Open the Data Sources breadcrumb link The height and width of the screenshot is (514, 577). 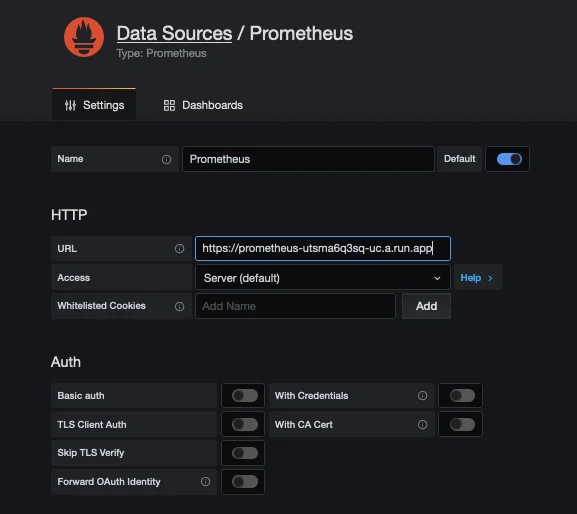click(174, 33)
